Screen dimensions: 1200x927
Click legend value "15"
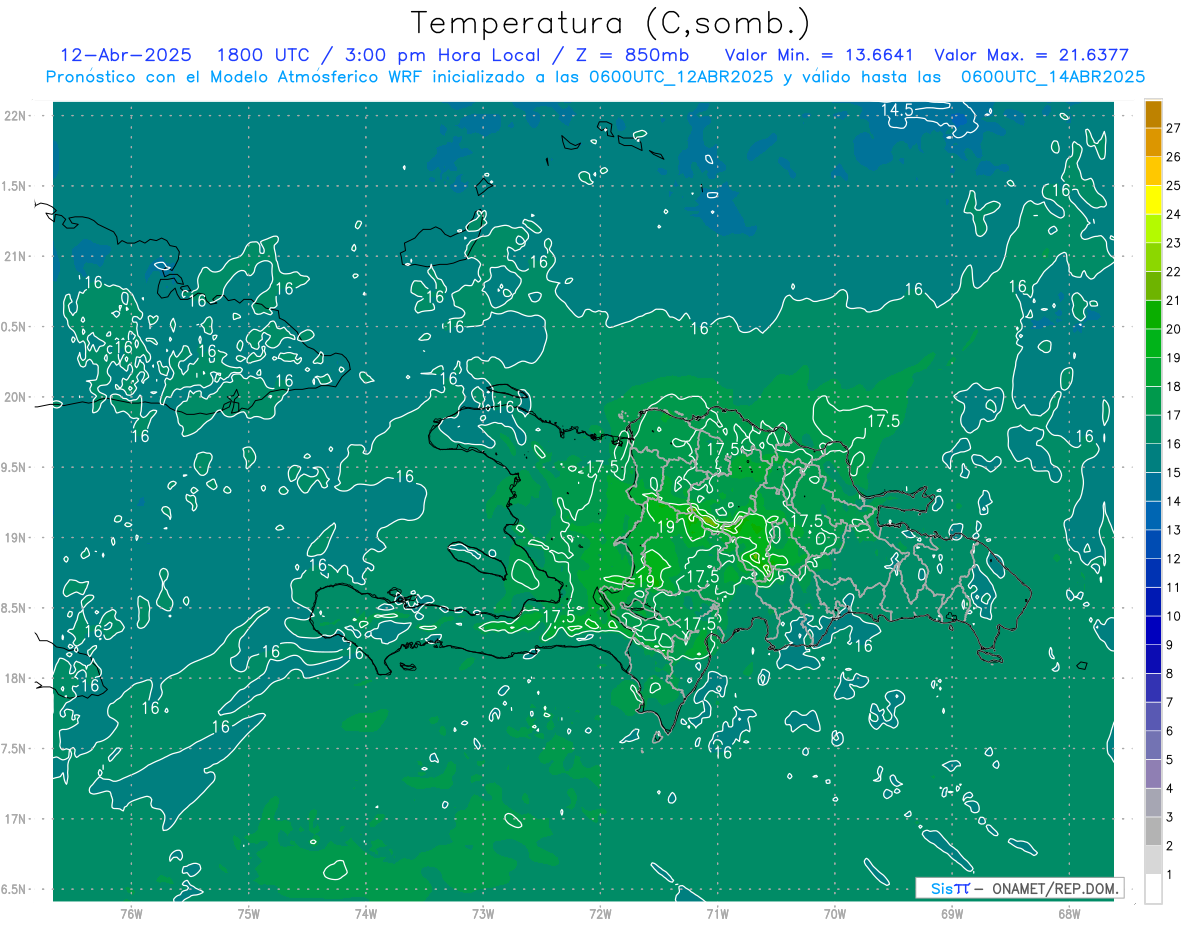[x=1174, y=472]
